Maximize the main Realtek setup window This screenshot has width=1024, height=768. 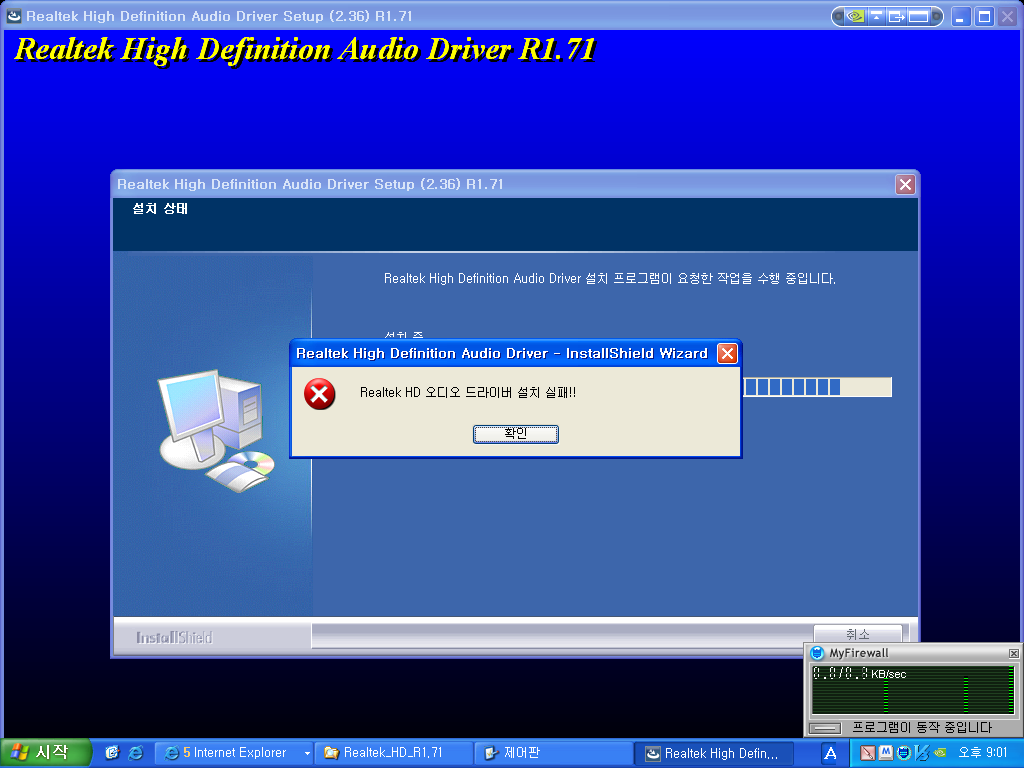(x=984, y=16)
